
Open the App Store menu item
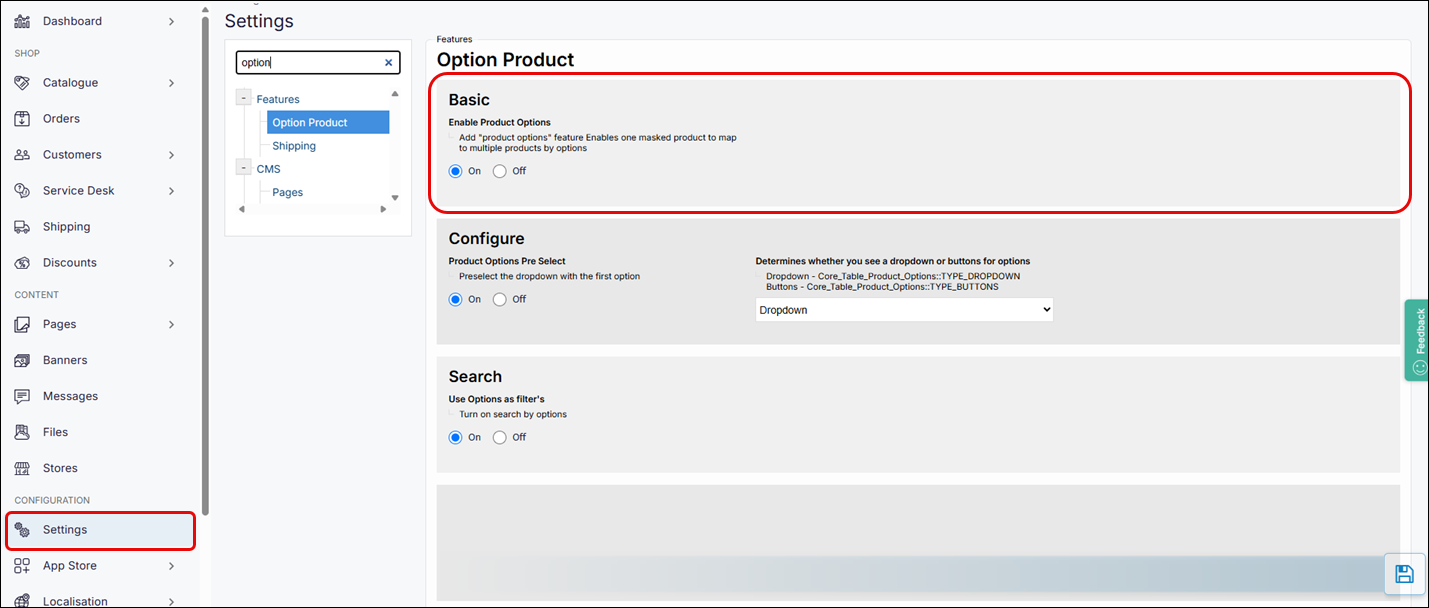(70, 566)
